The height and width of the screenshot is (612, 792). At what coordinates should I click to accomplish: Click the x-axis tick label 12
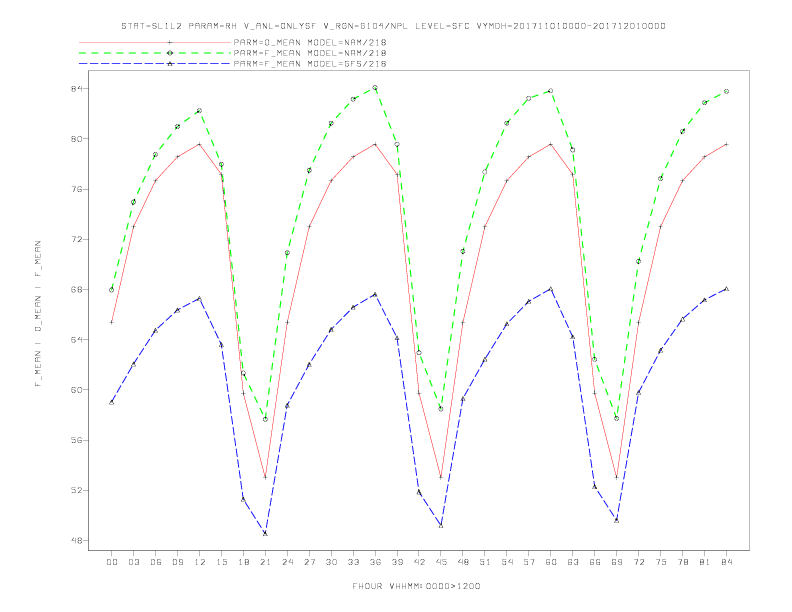200,562
